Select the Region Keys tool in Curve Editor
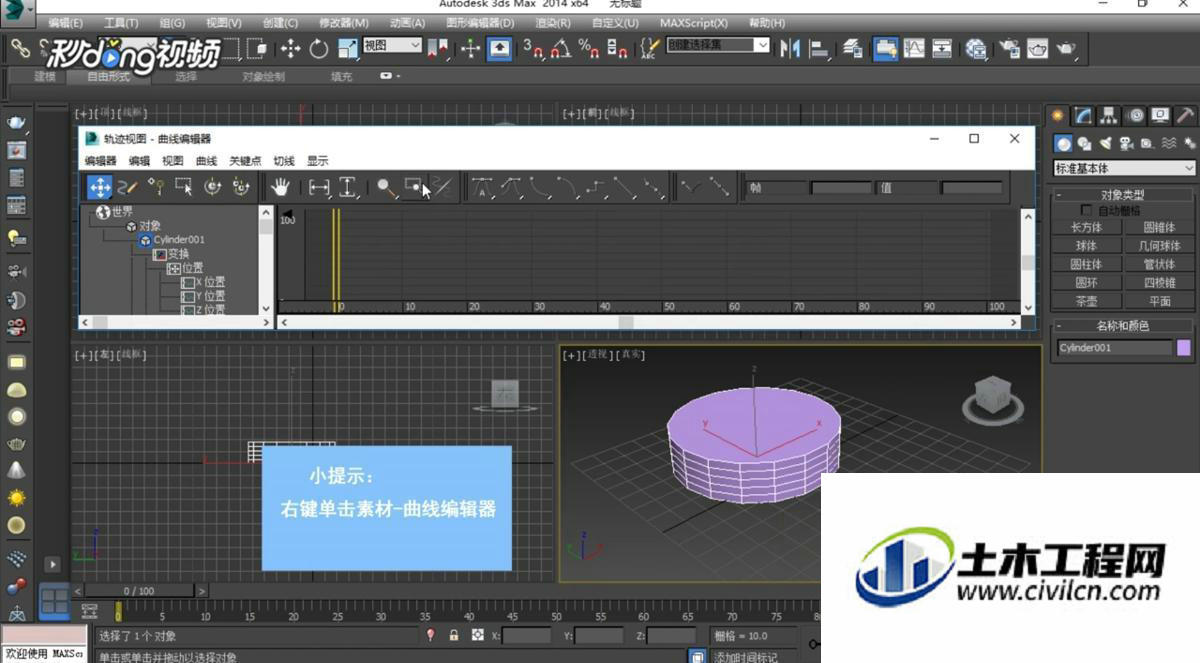The image size is (1200, 663). coord(184,187)
